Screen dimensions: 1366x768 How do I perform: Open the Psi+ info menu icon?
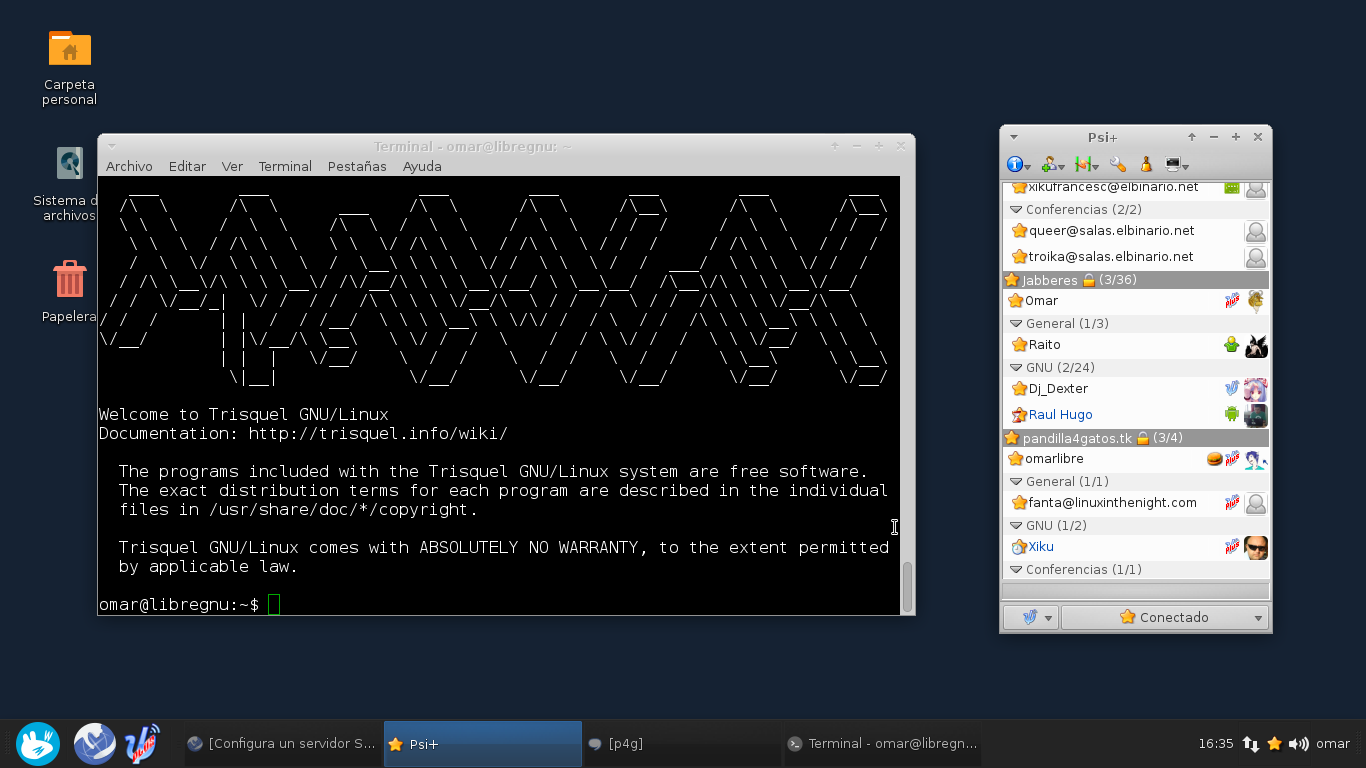[x=1019, y=165]
